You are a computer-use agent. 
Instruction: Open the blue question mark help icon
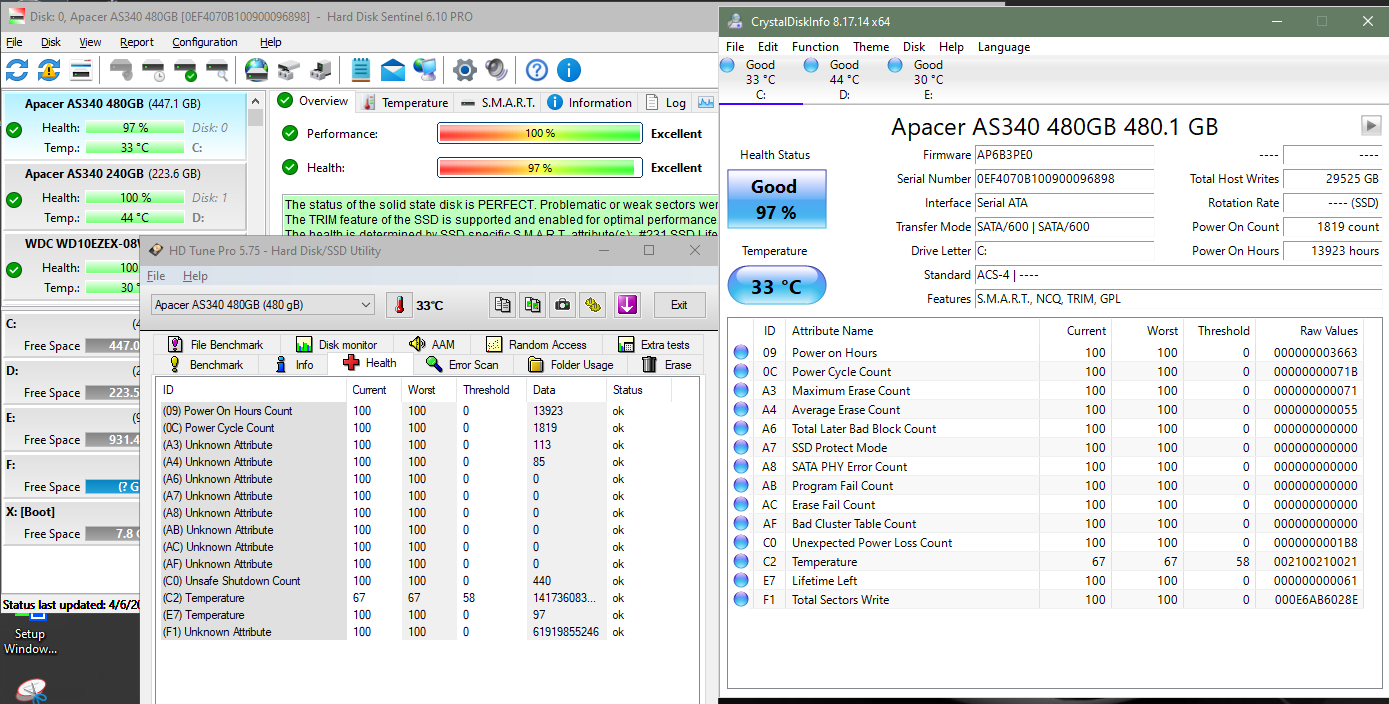tap(537, 70)
